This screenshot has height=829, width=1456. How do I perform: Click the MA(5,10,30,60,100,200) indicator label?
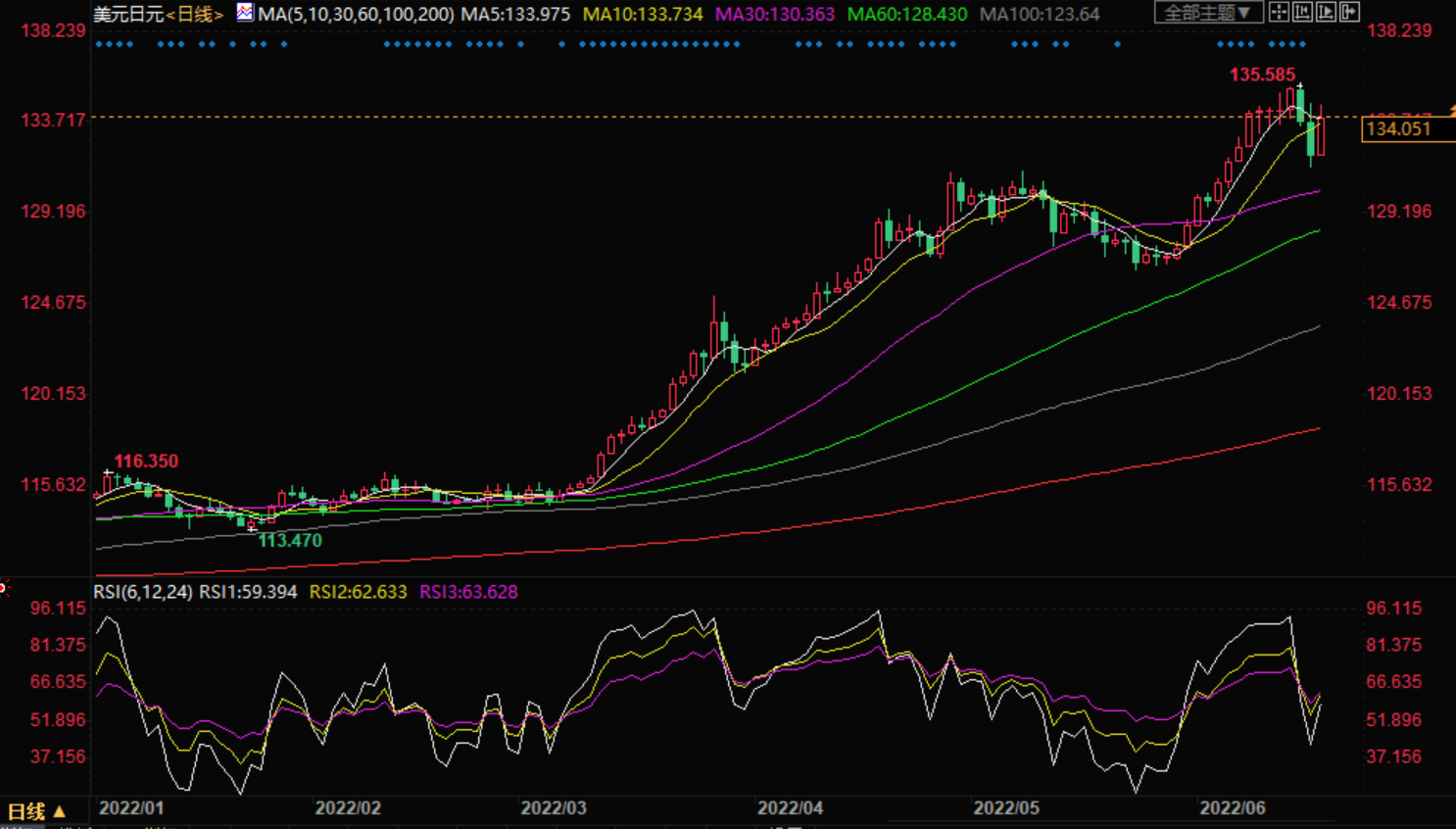tap(356, 15)
